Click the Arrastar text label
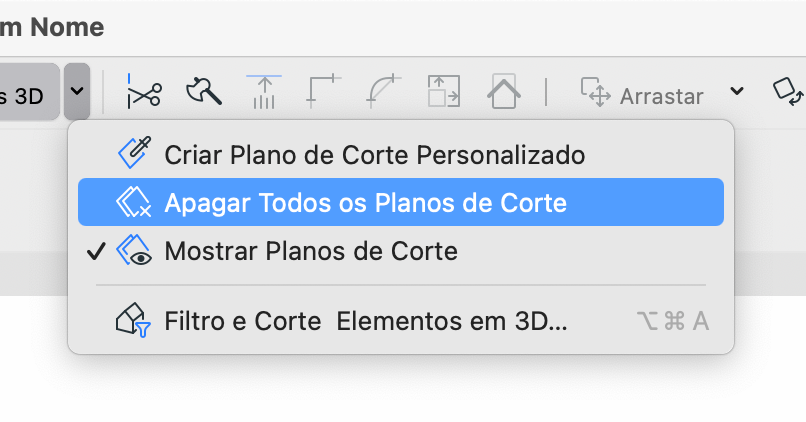This screenshot has width=806, height=422. 662,96
